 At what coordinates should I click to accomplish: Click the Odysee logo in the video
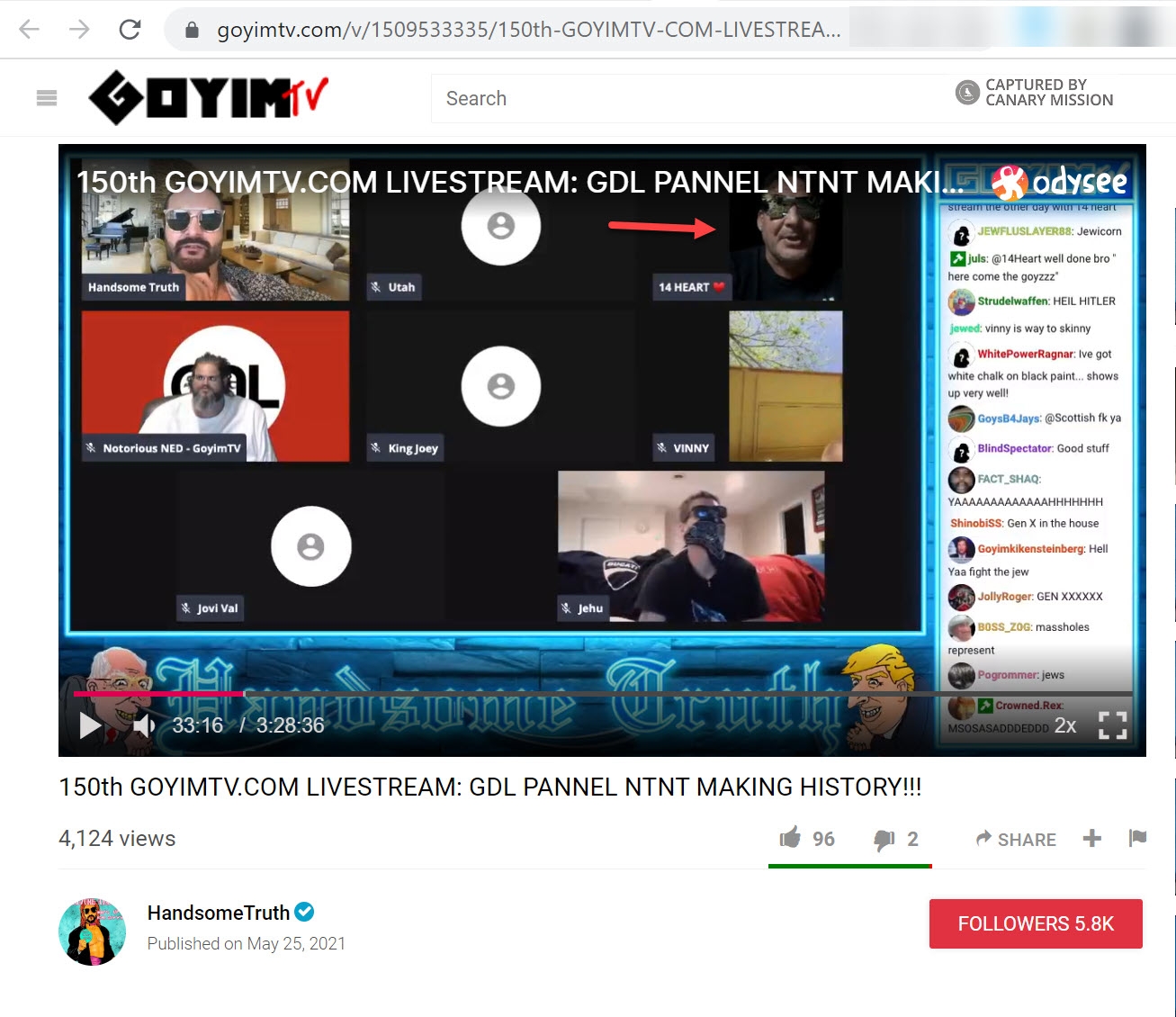(1060, 183)
